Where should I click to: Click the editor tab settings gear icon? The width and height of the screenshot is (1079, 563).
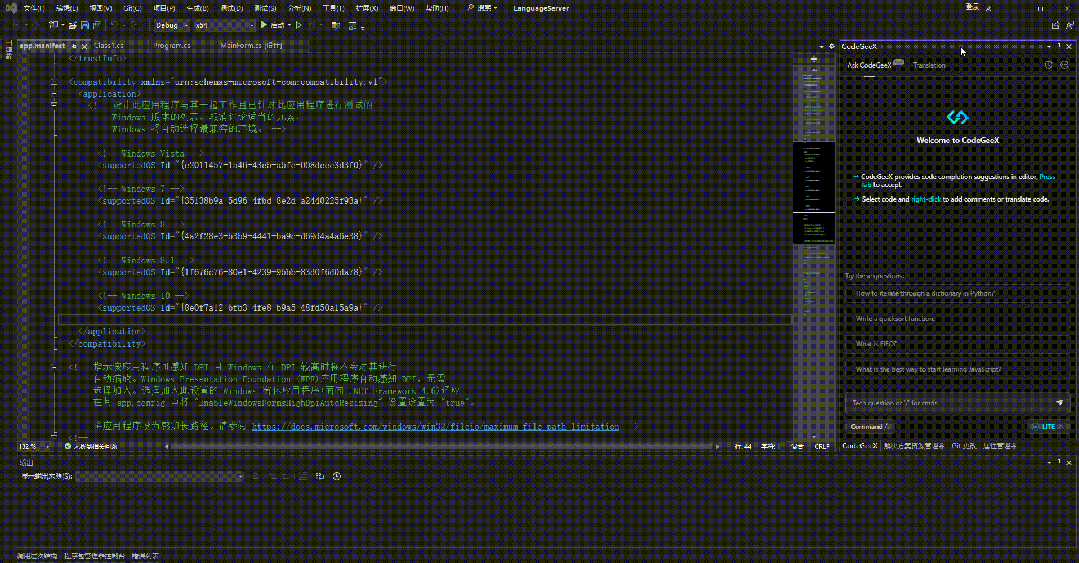831,47
